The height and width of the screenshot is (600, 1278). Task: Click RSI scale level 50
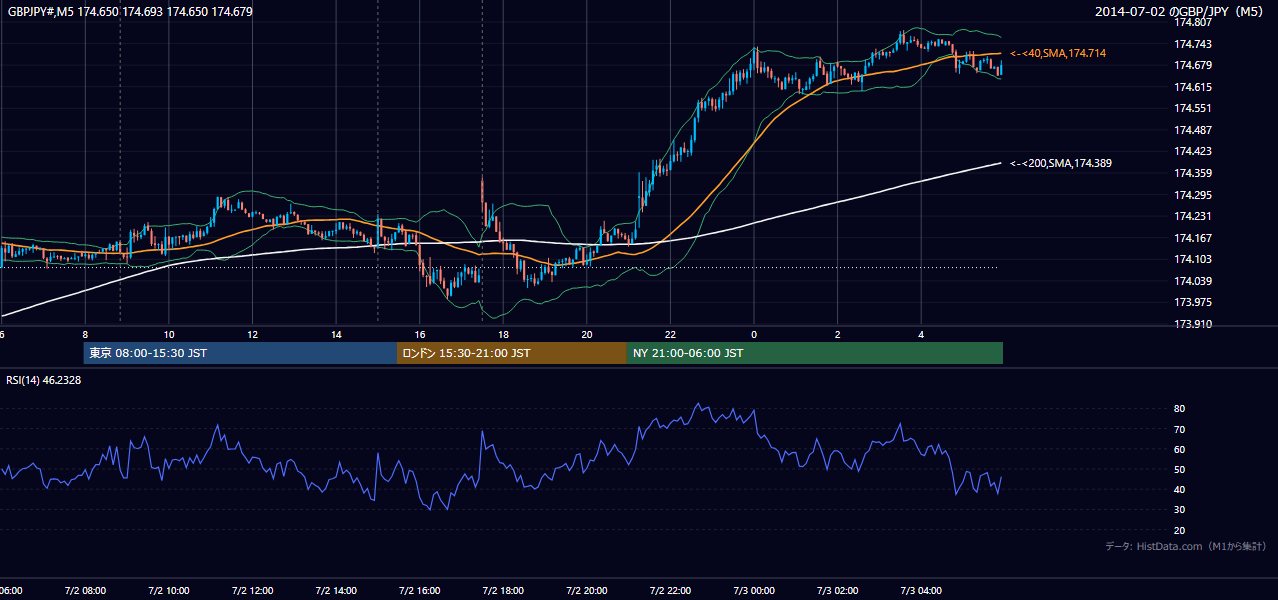pos(1179,470)
